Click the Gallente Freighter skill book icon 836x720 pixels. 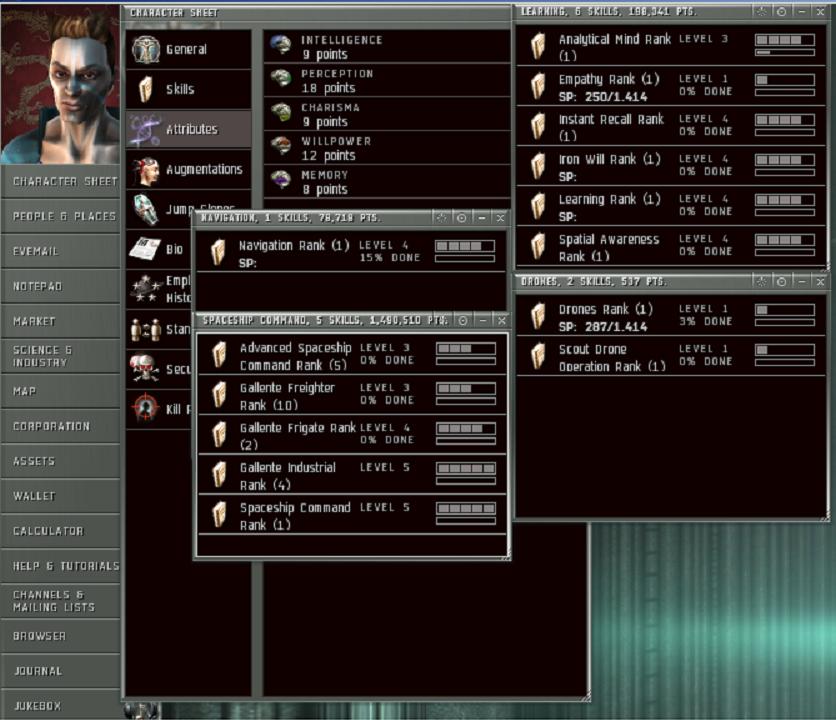pyautogui.click(x=219, y=395)
